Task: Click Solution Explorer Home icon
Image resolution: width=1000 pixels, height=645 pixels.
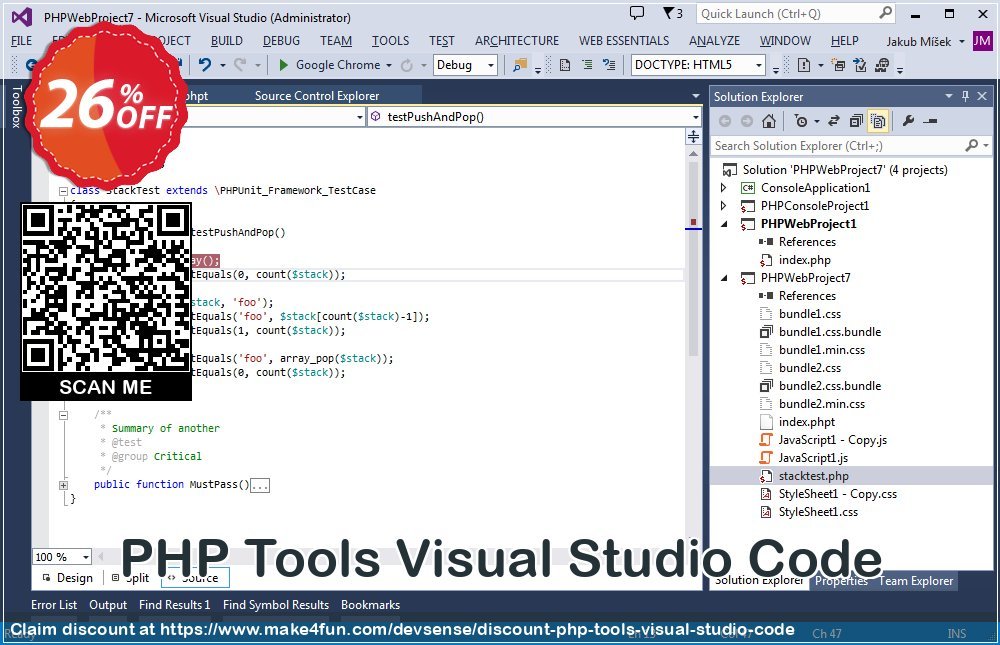Action: point(769,121)
